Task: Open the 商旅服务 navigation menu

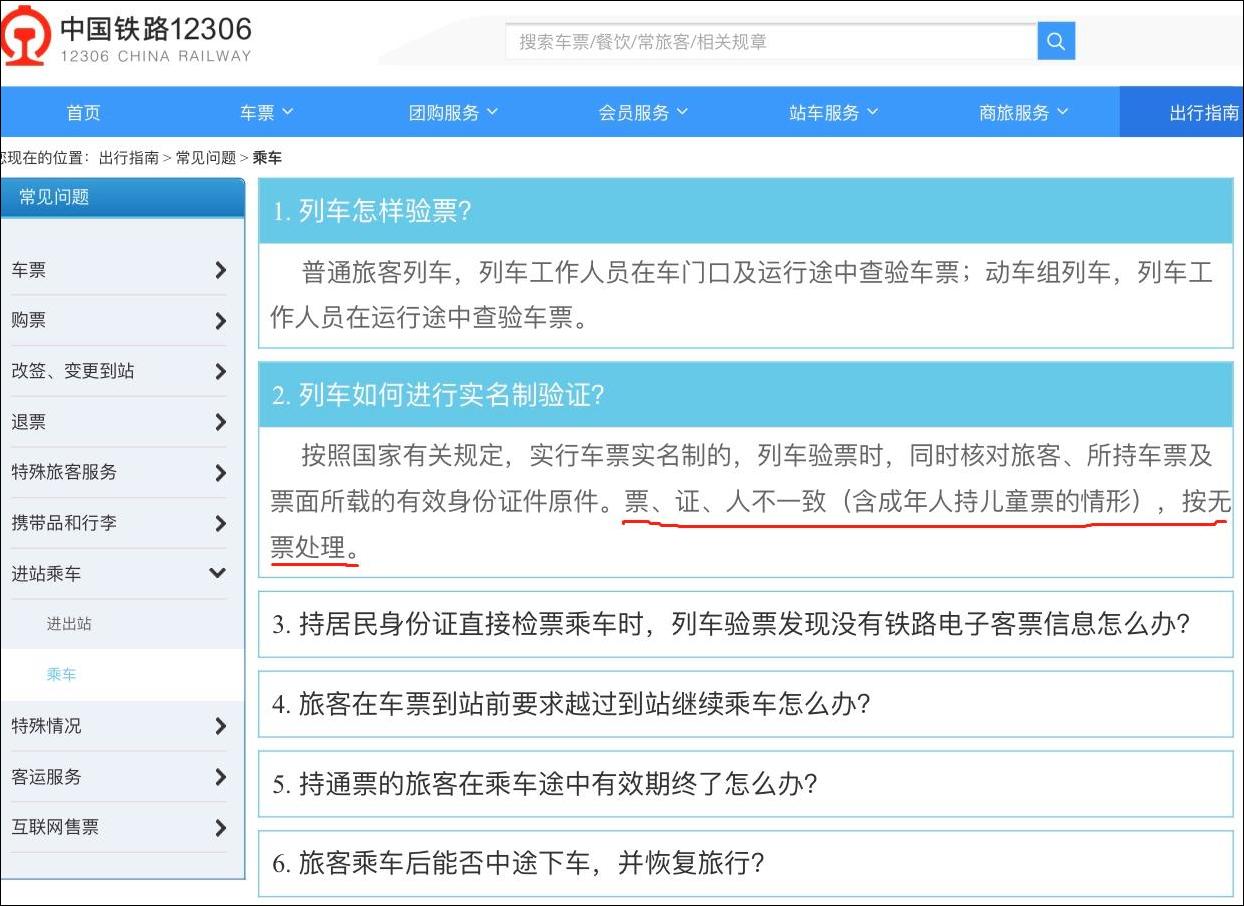Action: (1023, 113)
